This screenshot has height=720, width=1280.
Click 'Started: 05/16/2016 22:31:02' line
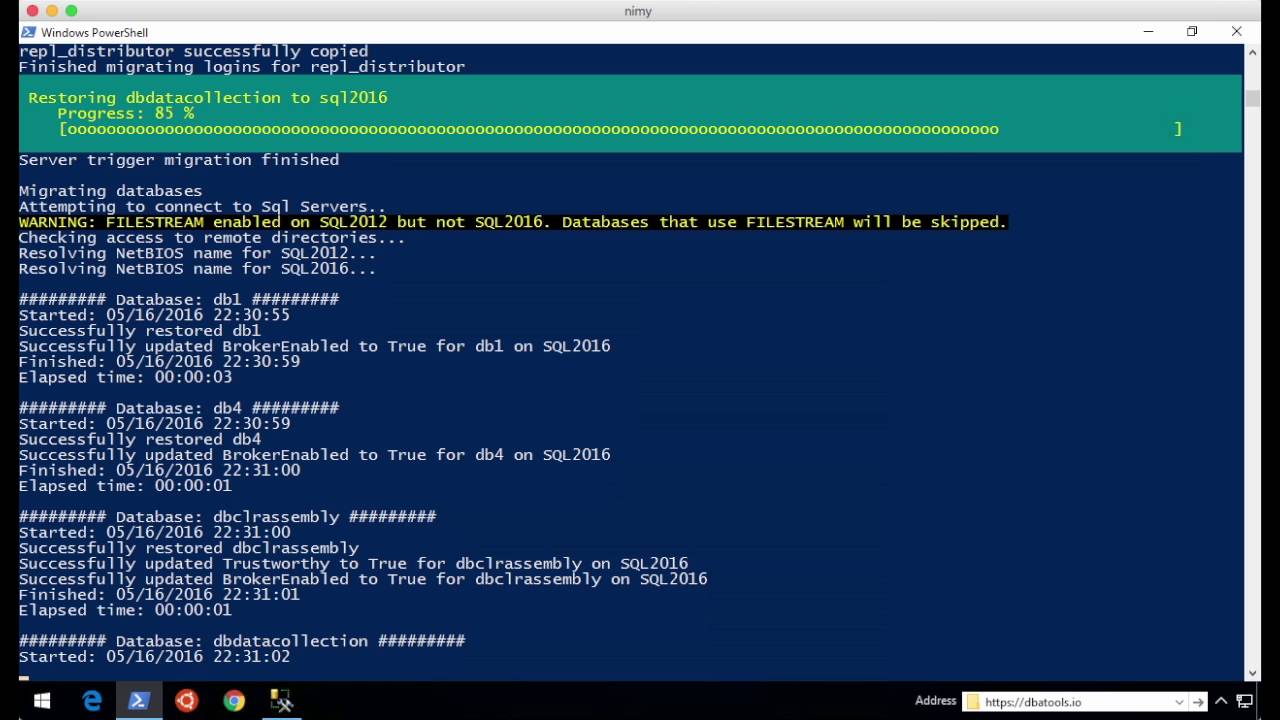coord(154,657)
